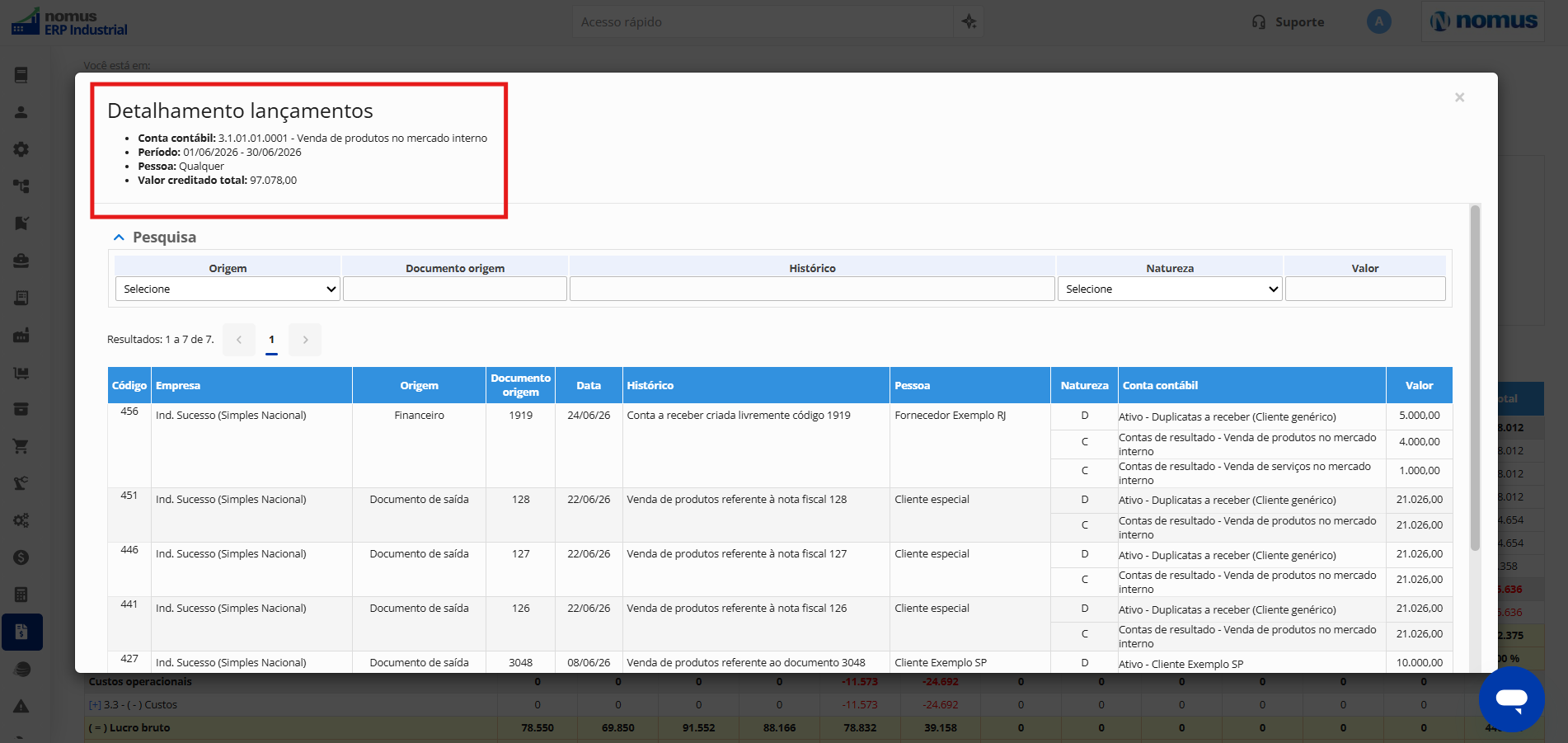Open the archive box sidebar icon
This screenshot has height=743, width=1568.
click(x=21, y=409)
